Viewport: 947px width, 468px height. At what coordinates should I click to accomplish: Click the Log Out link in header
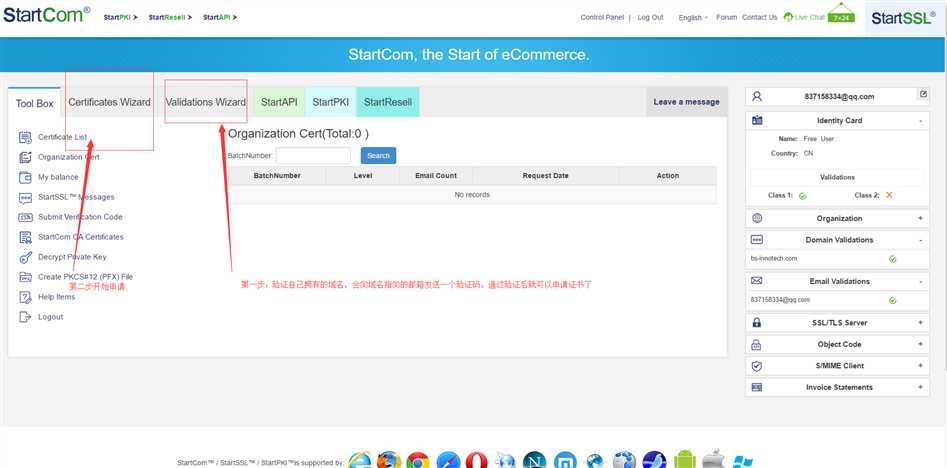click(x=650, y=18)
